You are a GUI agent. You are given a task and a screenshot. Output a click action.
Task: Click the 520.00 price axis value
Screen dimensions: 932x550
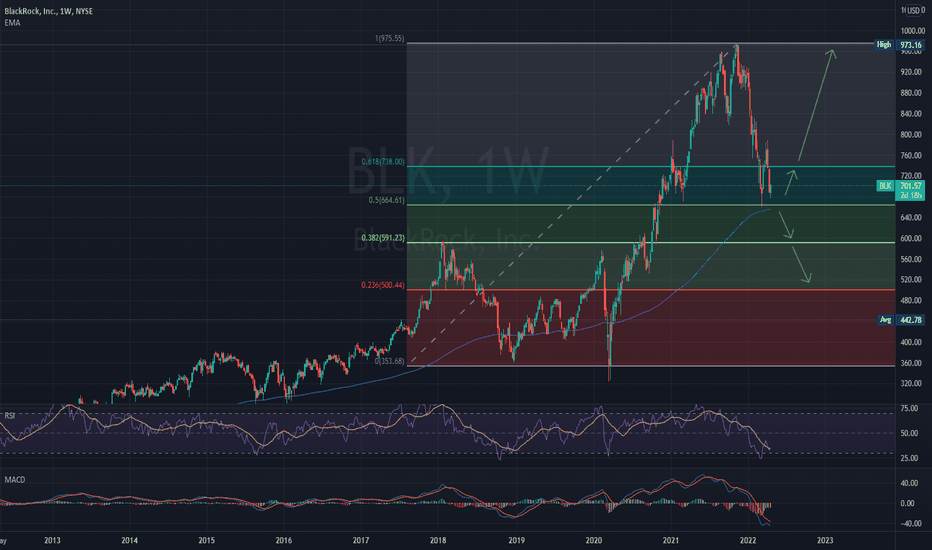point(911,279)
